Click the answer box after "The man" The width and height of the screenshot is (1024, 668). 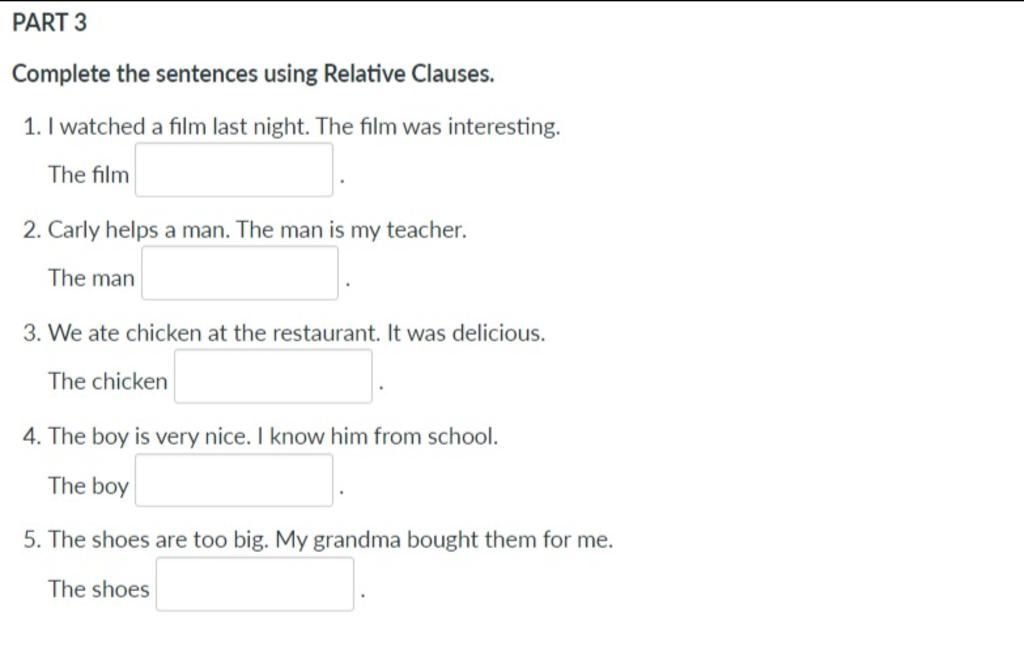[240, 273]
